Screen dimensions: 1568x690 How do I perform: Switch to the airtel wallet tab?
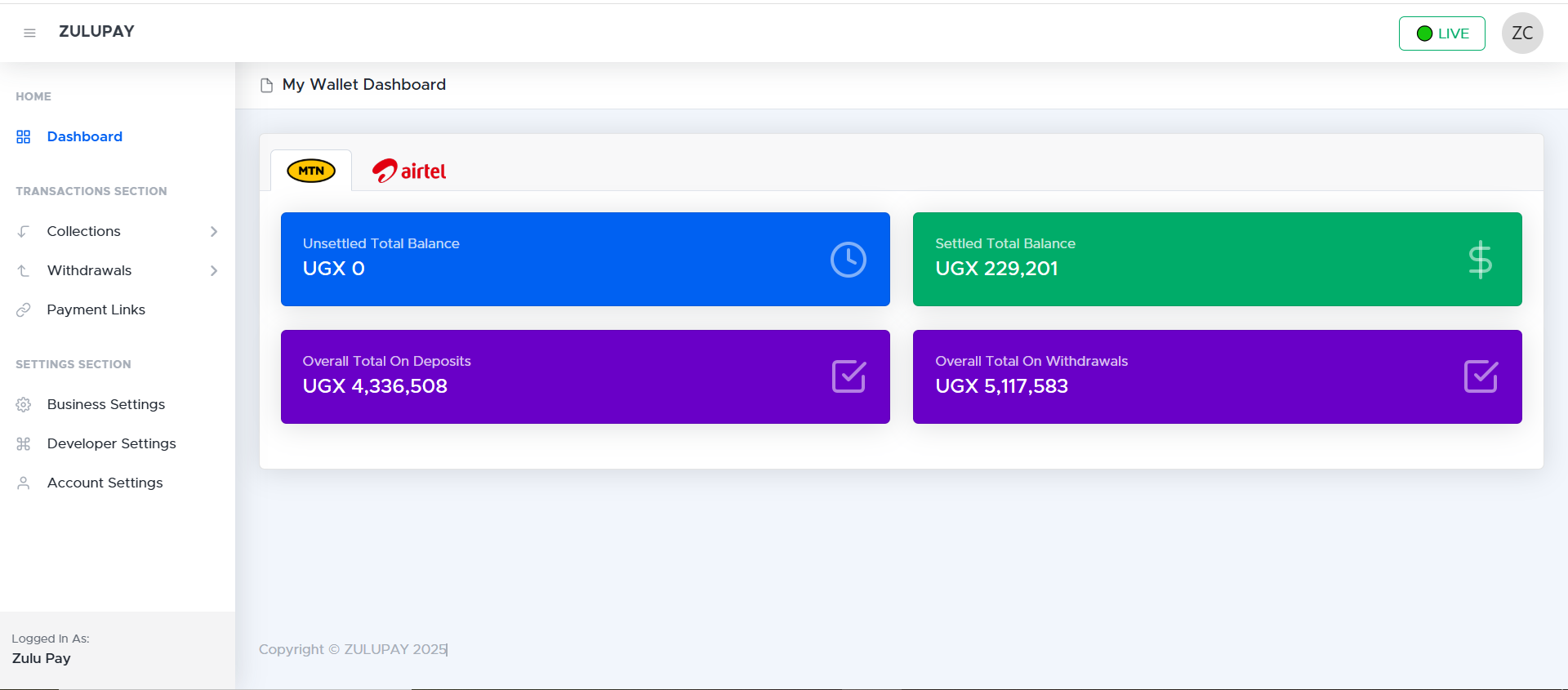[x=409, y=171]
